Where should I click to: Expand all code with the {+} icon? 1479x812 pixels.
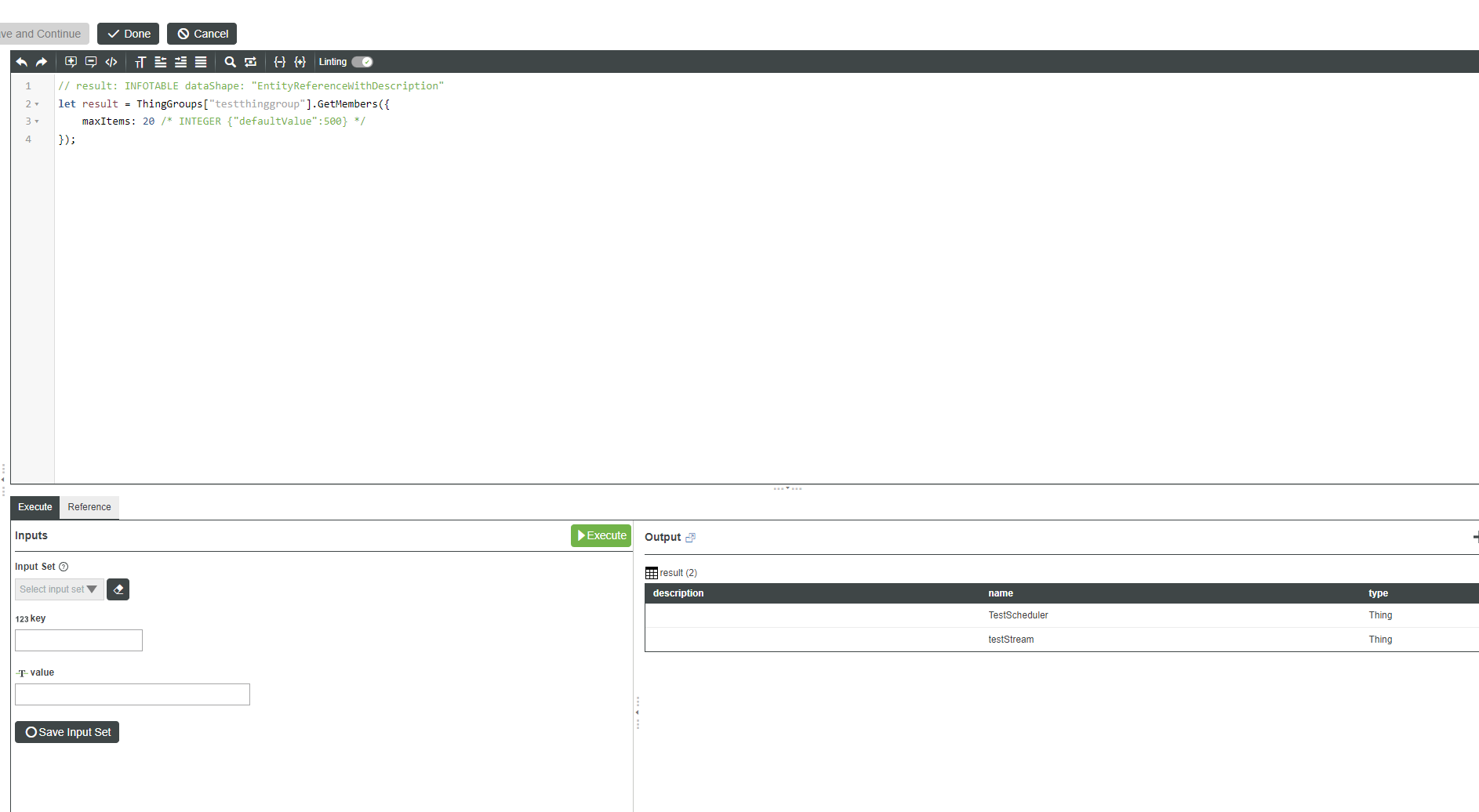300,62
